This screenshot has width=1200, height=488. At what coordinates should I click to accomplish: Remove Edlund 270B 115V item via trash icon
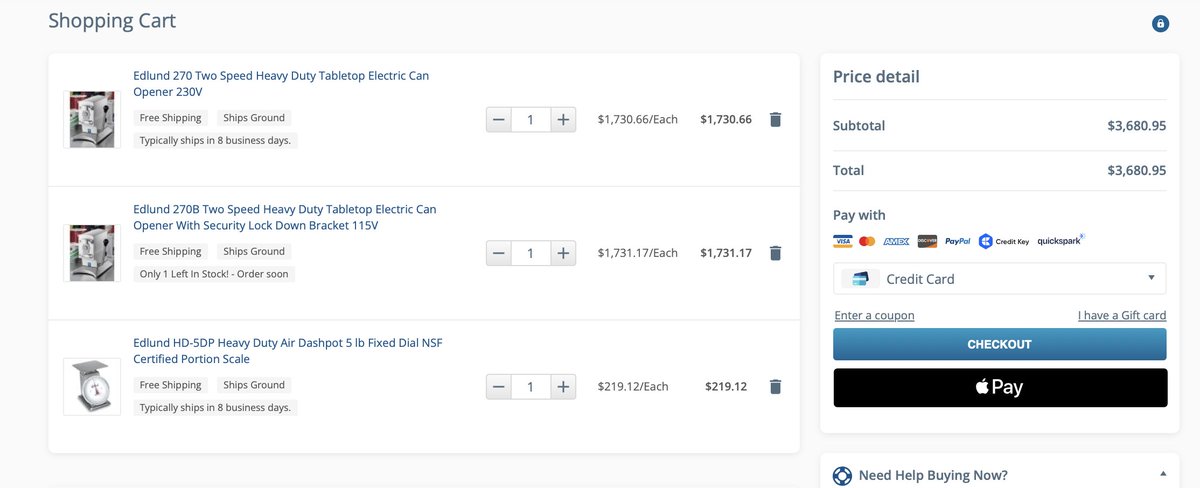775,253
